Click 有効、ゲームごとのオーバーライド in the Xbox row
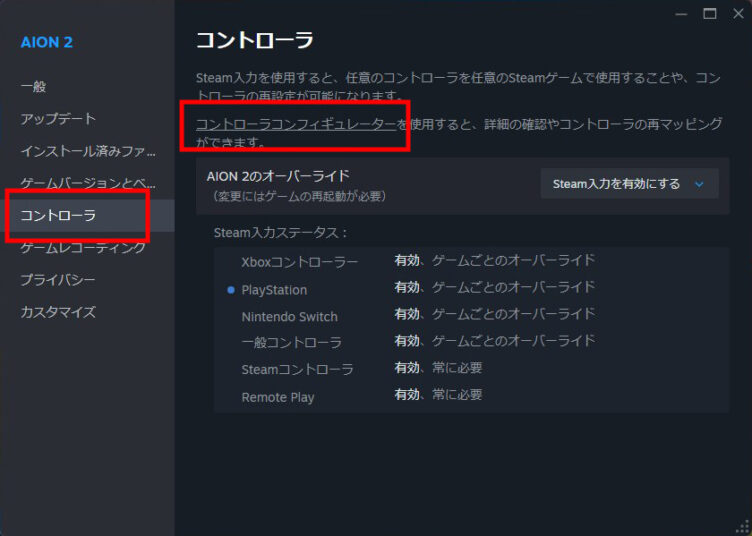 pyautogui.click(x=494, y=260)
